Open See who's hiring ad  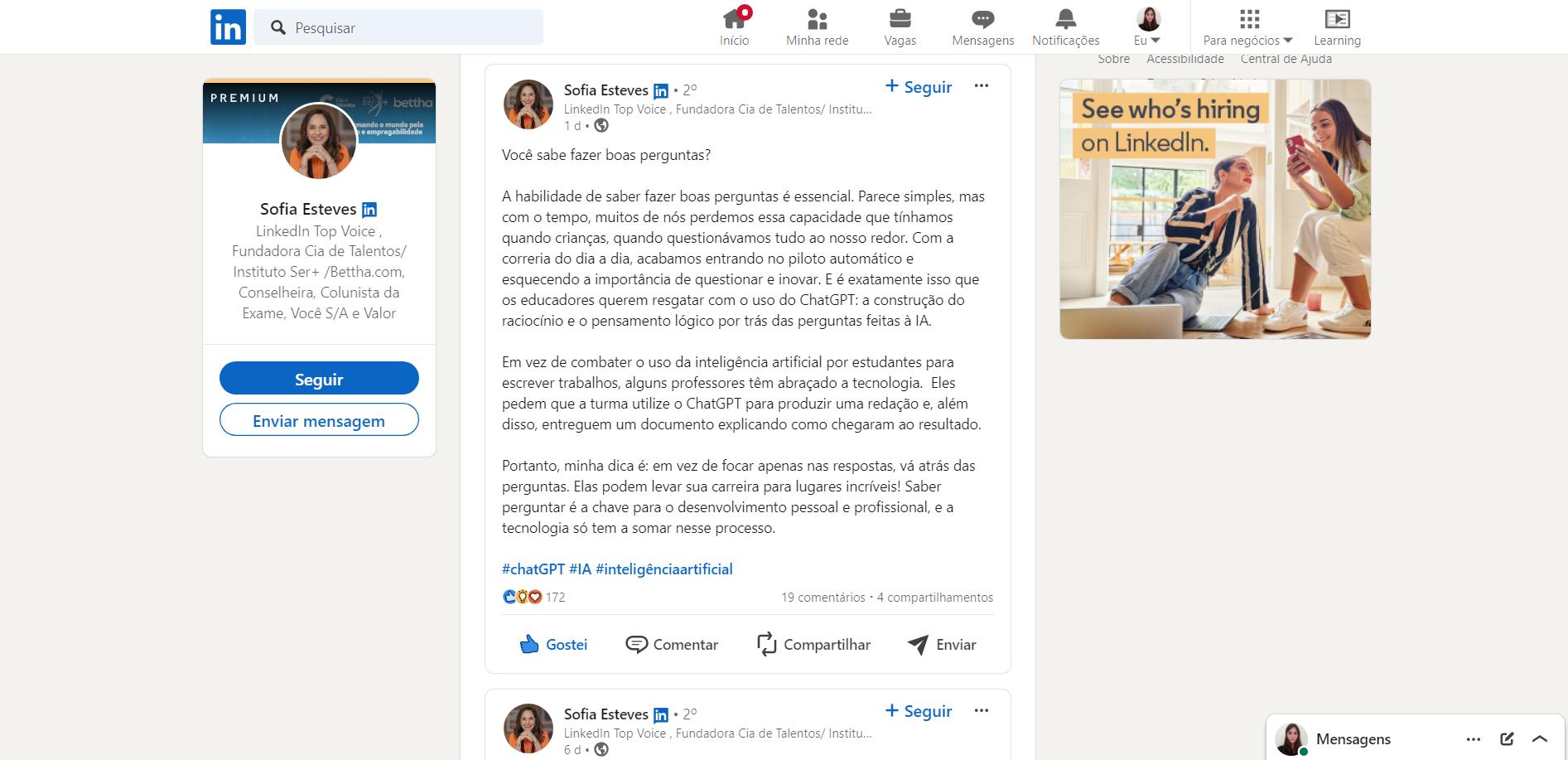[1215, 209]
